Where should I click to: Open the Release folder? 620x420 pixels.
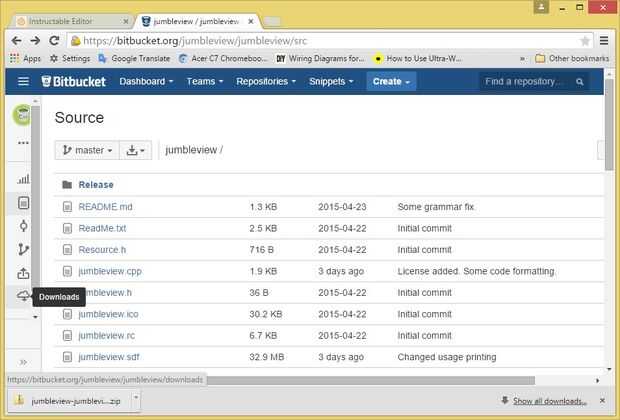click(x=96, y=185)
